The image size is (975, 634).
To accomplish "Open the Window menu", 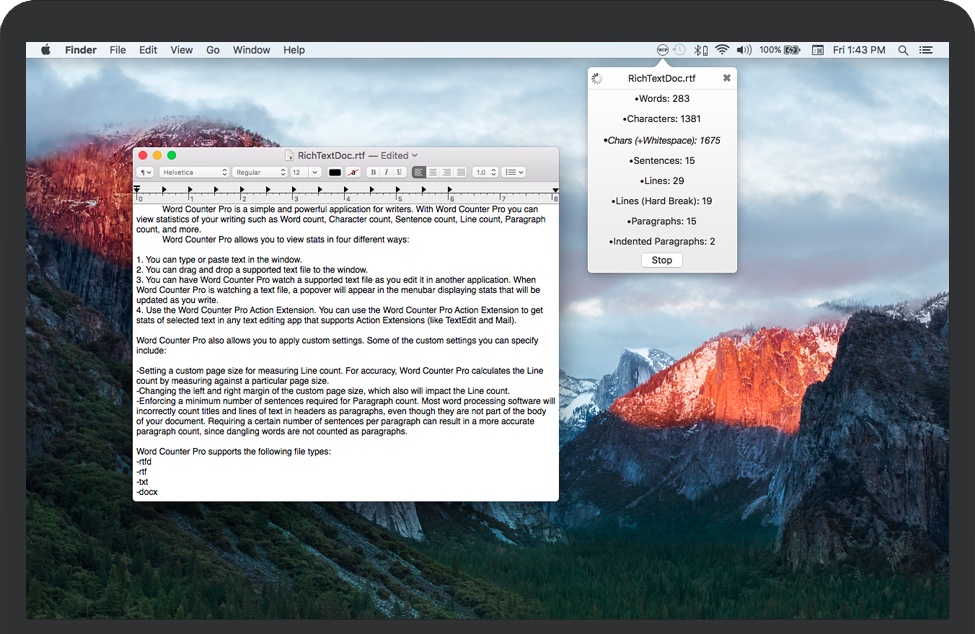I will coord(251,50).
